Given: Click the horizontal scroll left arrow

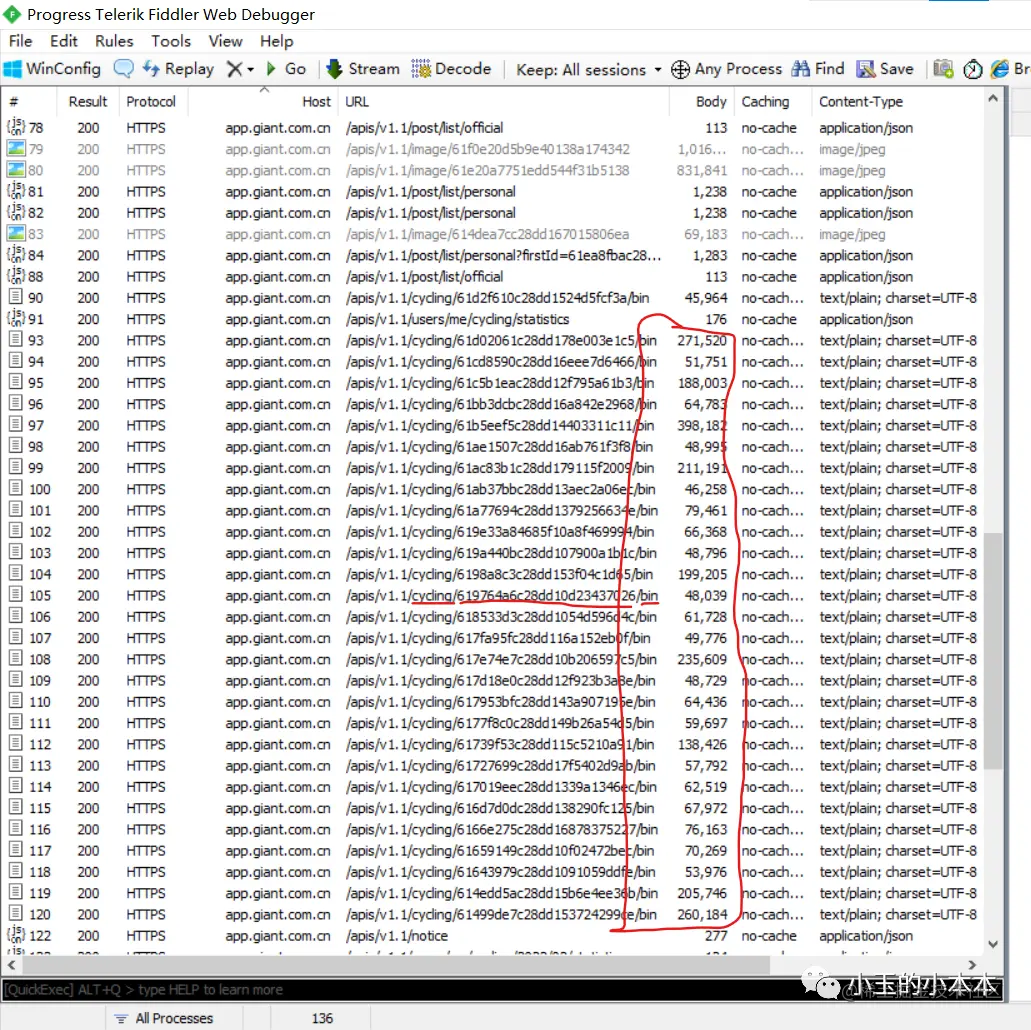Looking at the screenshot, I should (11, 965).
